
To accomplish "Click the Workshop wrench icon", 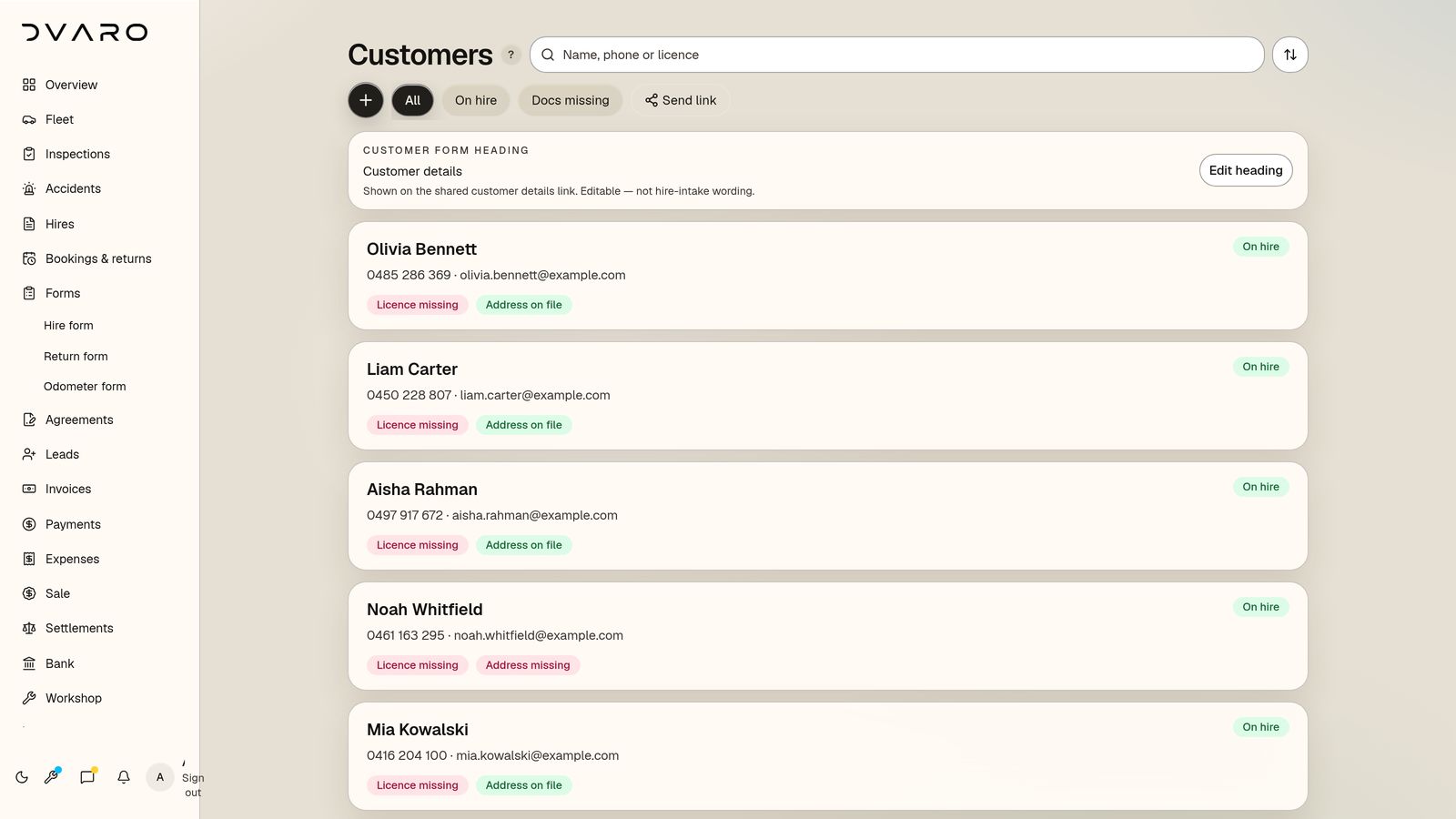I will (29, 698).
